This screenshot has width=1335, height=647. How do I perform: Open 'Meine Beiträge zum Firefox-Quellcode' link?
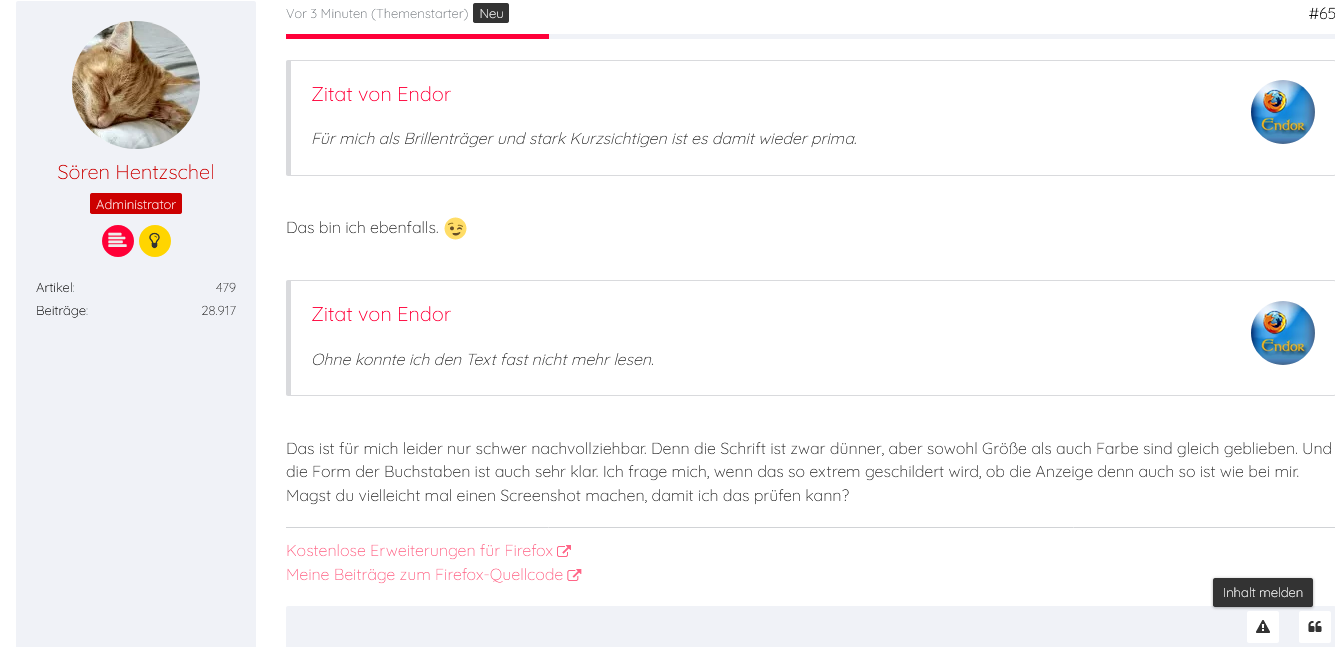coord(433,575)
